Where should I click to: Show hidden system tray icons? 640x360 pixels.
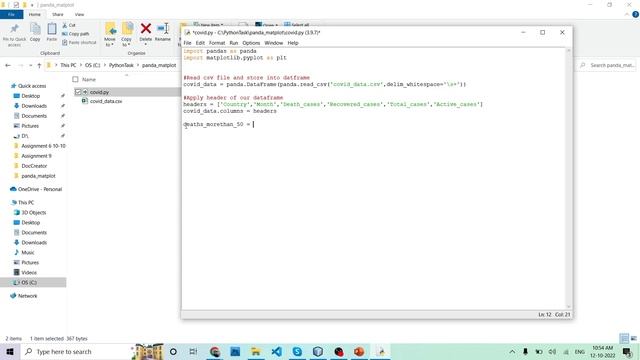click(x=512, y=351)
